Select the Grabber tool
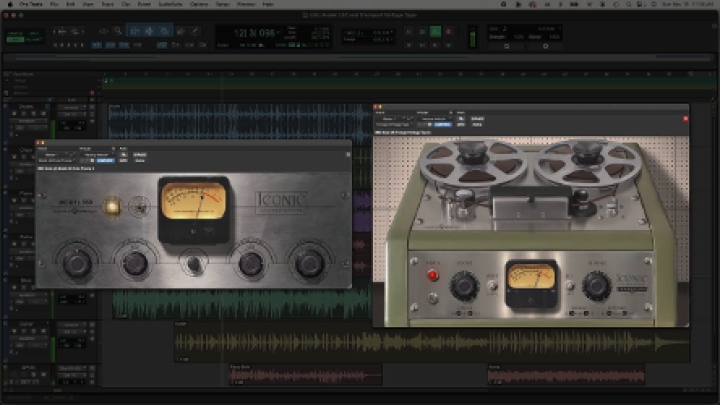 (x=164, y=31)
